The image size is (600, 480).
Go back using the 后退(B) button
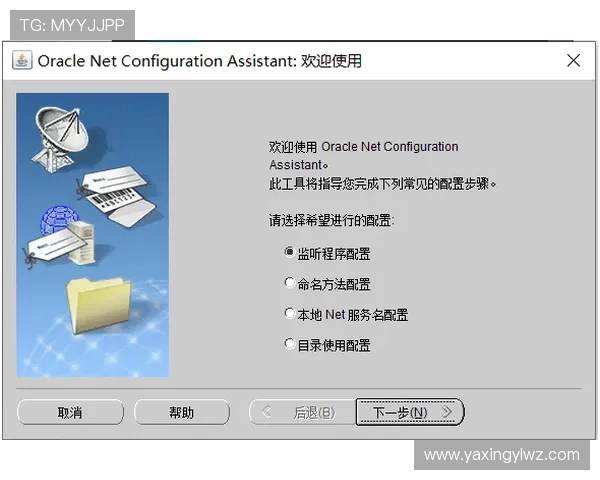point(302,412)
